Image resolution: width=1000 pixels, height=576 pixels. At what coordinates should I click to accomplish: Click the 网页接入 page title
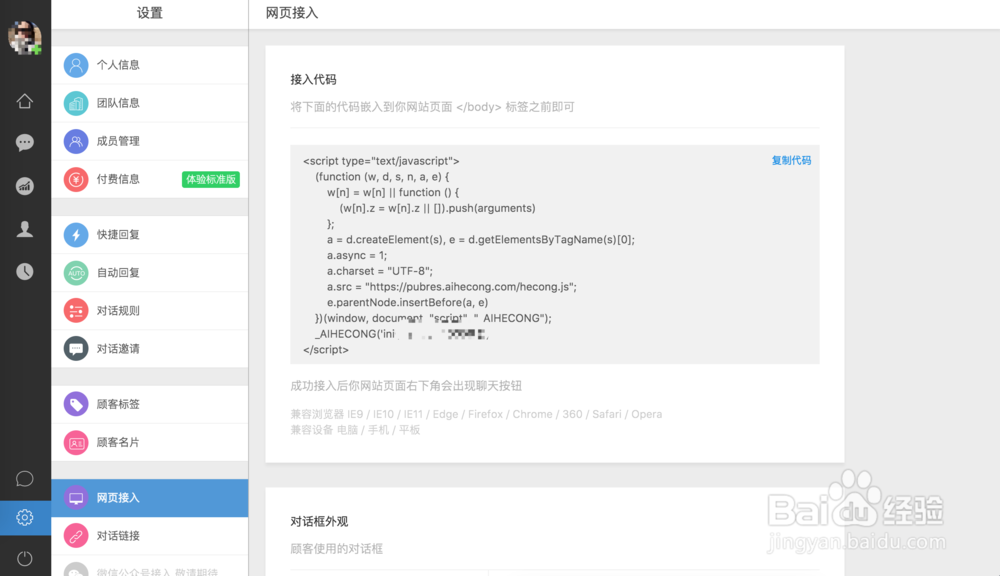click(291, 13)
